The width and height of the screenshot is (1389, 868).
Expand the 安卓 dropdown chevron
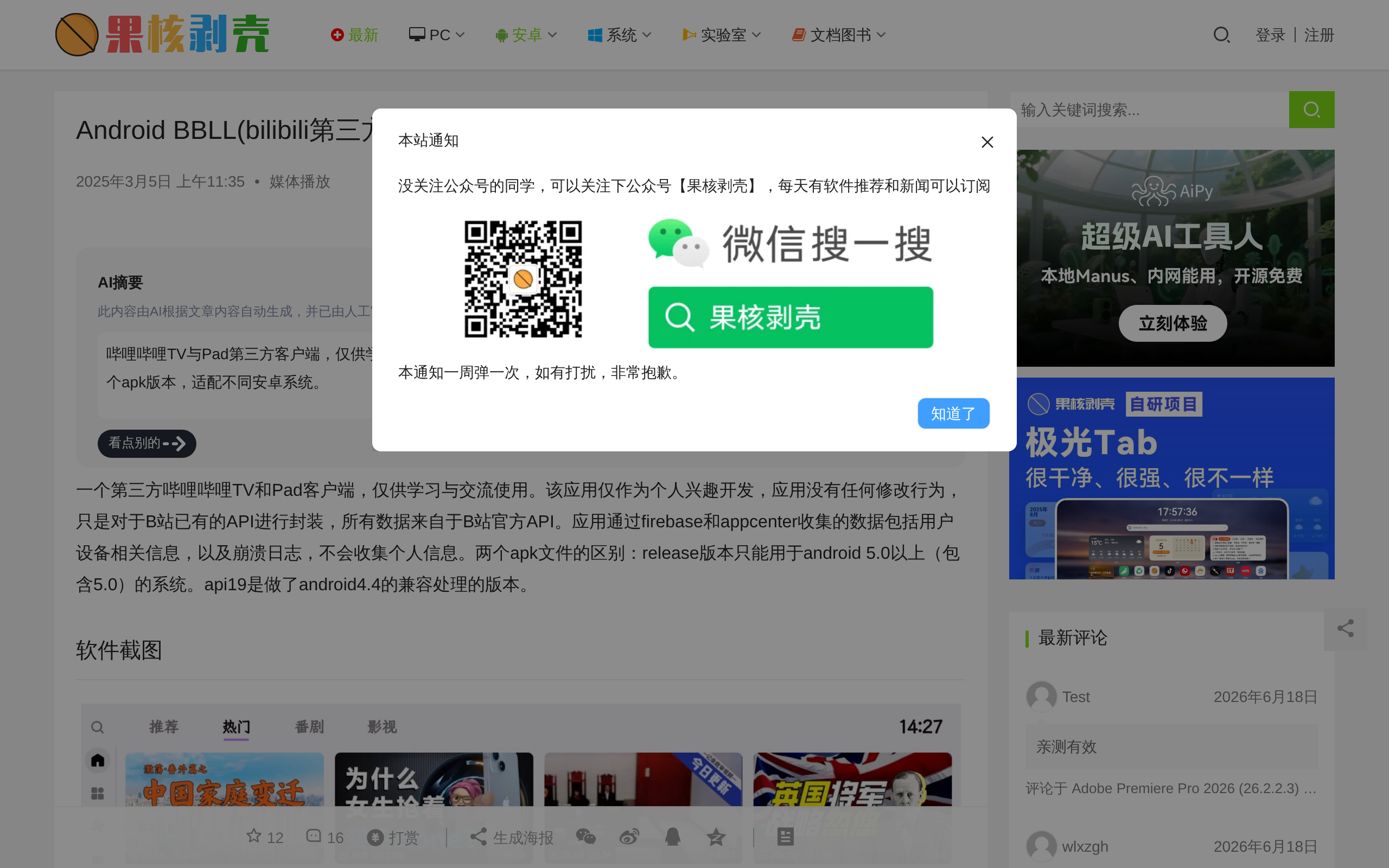pyautogui.click(x=552, y=35)
